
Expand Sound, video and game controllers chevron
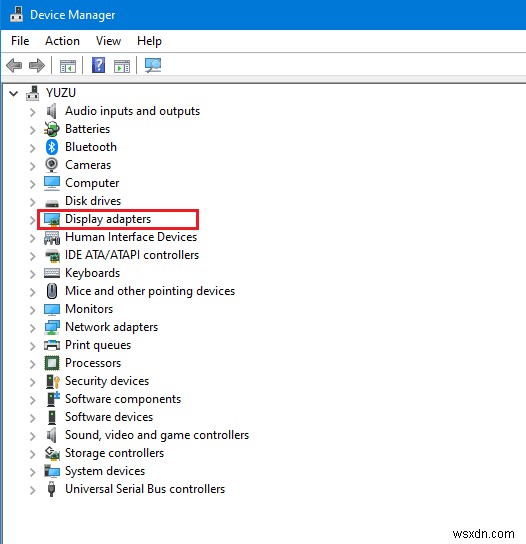point(33,436)
